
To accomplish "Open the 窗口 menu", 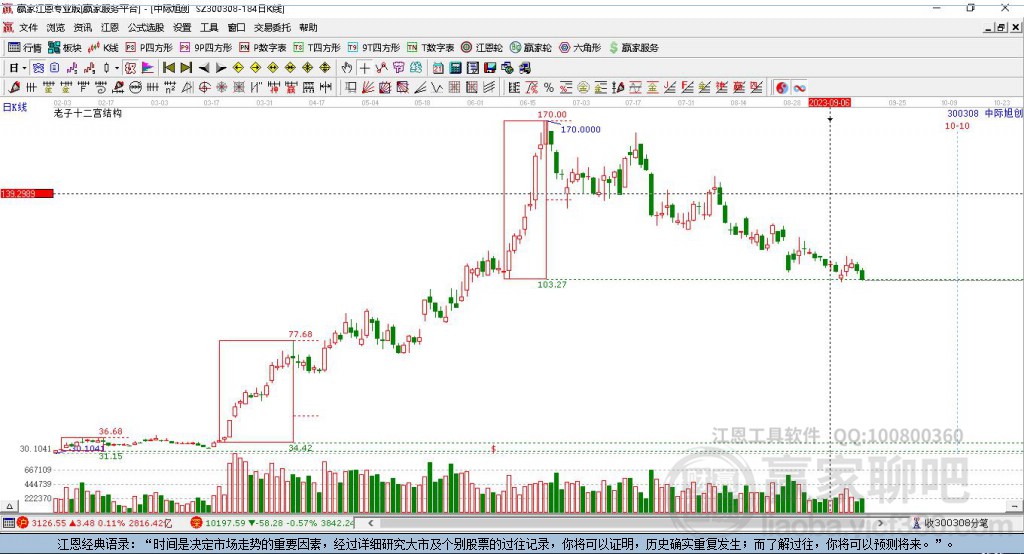I will (236, 27).
